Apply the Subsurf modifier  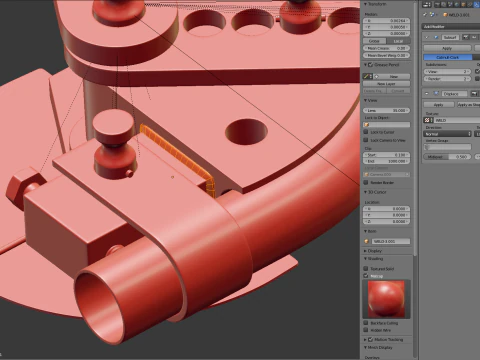pyautogui.click(x=447, y=48)
